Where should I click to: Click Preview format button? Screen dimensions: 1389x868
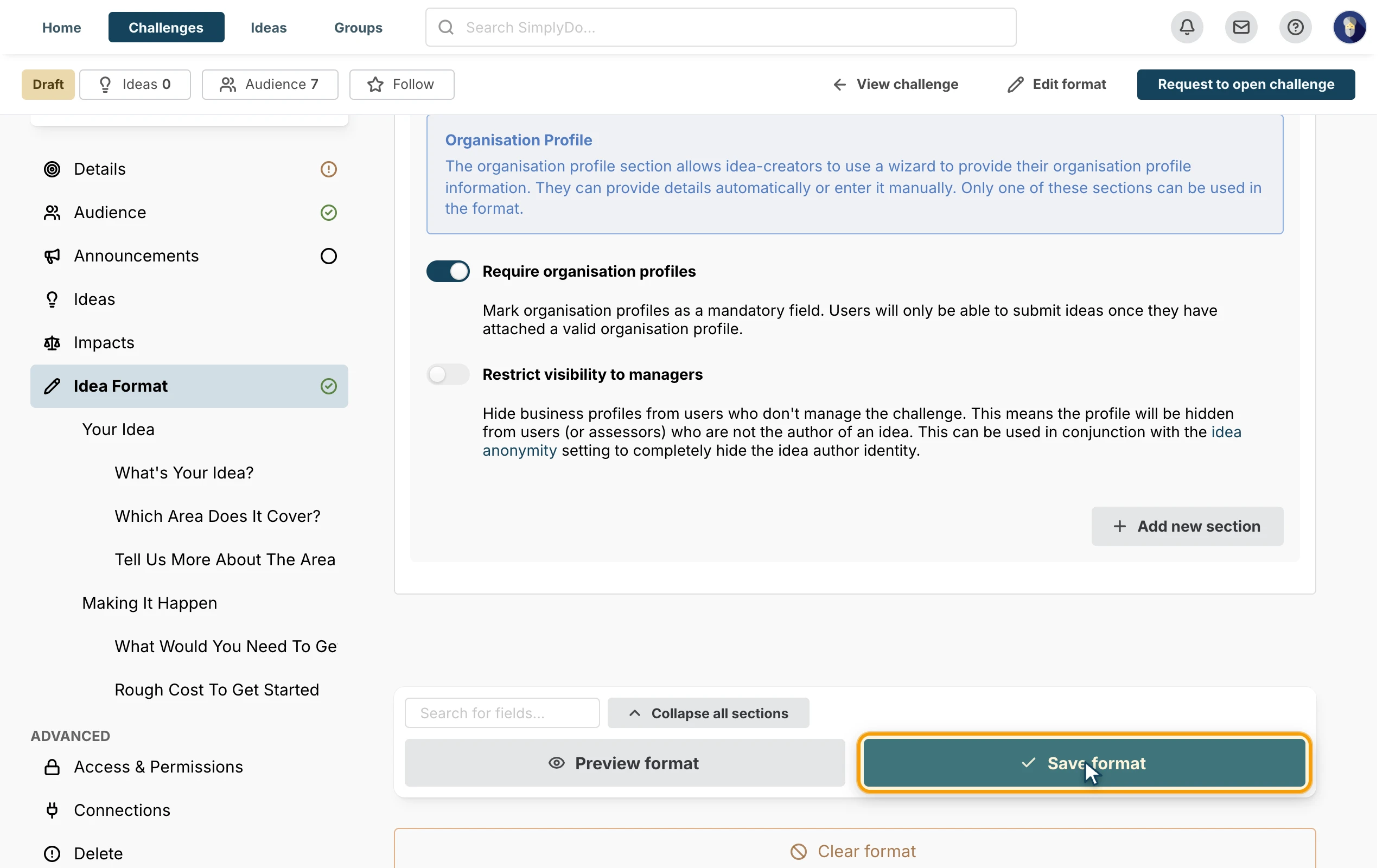[625, 763]
